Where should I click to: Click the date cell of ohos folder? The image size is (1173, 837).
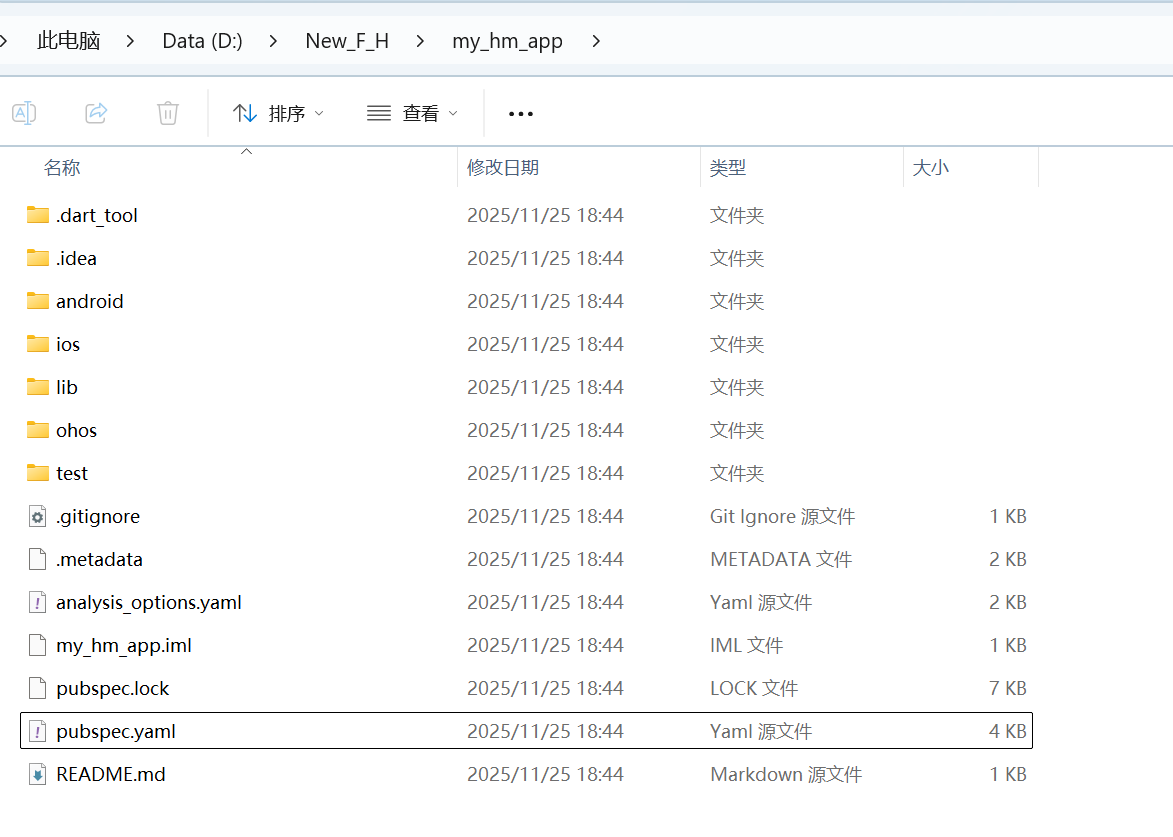coord(545,430)
